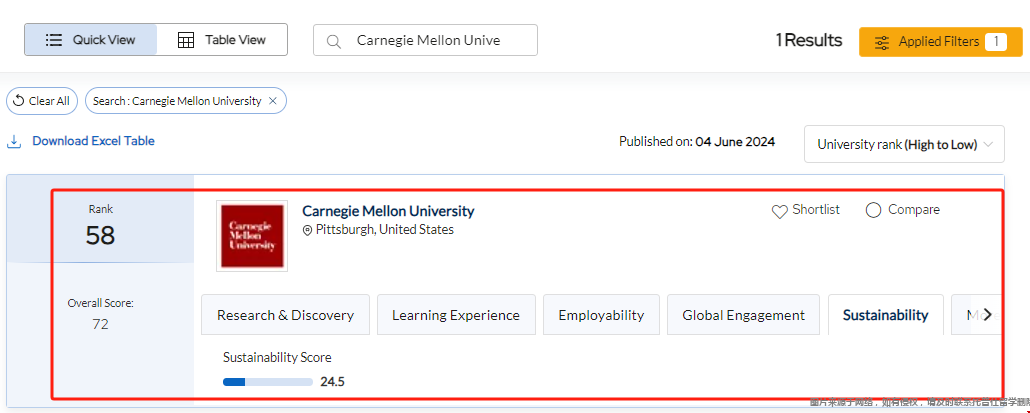Click the download arrow icon

click(x=14, y=142)
